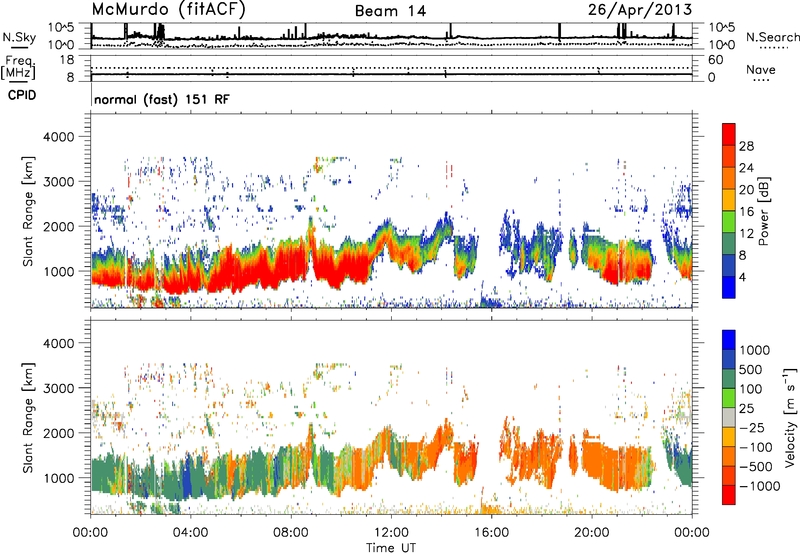The width and height of the screenshot is (800, 554).
Task: Pick the red top segment of Power colorbar
Action: [x=729, y=135]
